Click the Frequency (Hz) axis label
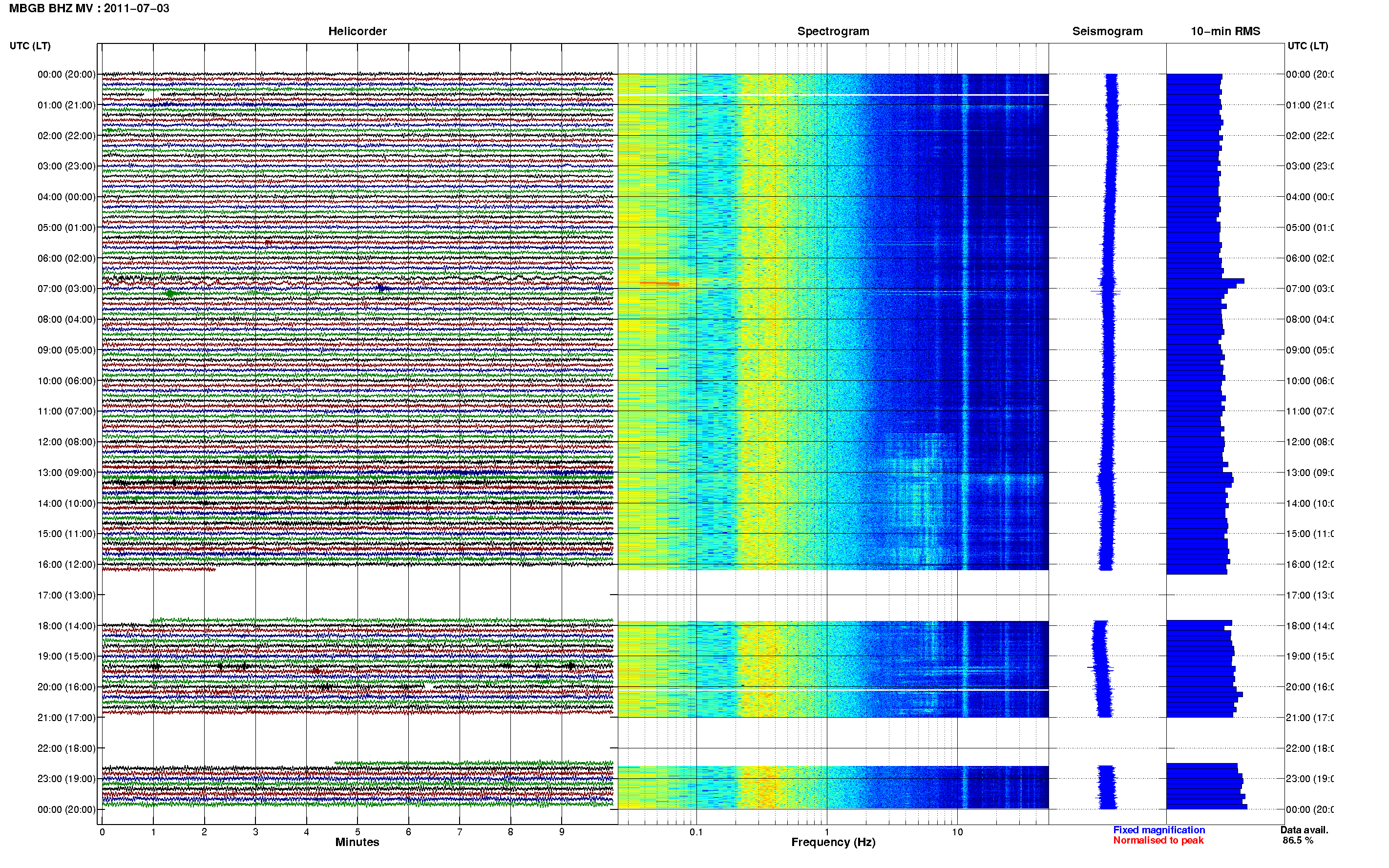This screenshot has width=1389, height=868. click(x=833, y=842)
